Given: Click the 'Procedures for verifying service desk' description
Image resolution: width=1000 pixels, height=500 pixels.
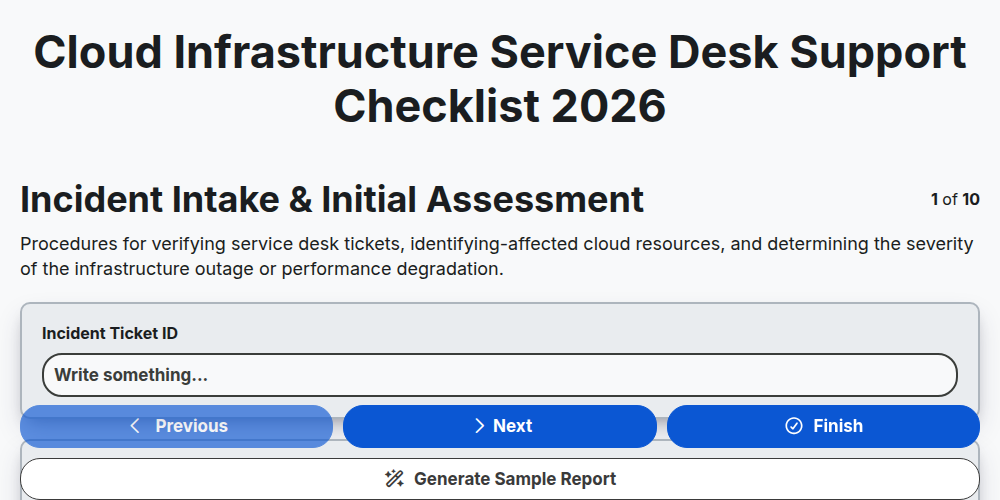Looking at the screenshot, I should point(497,256).
